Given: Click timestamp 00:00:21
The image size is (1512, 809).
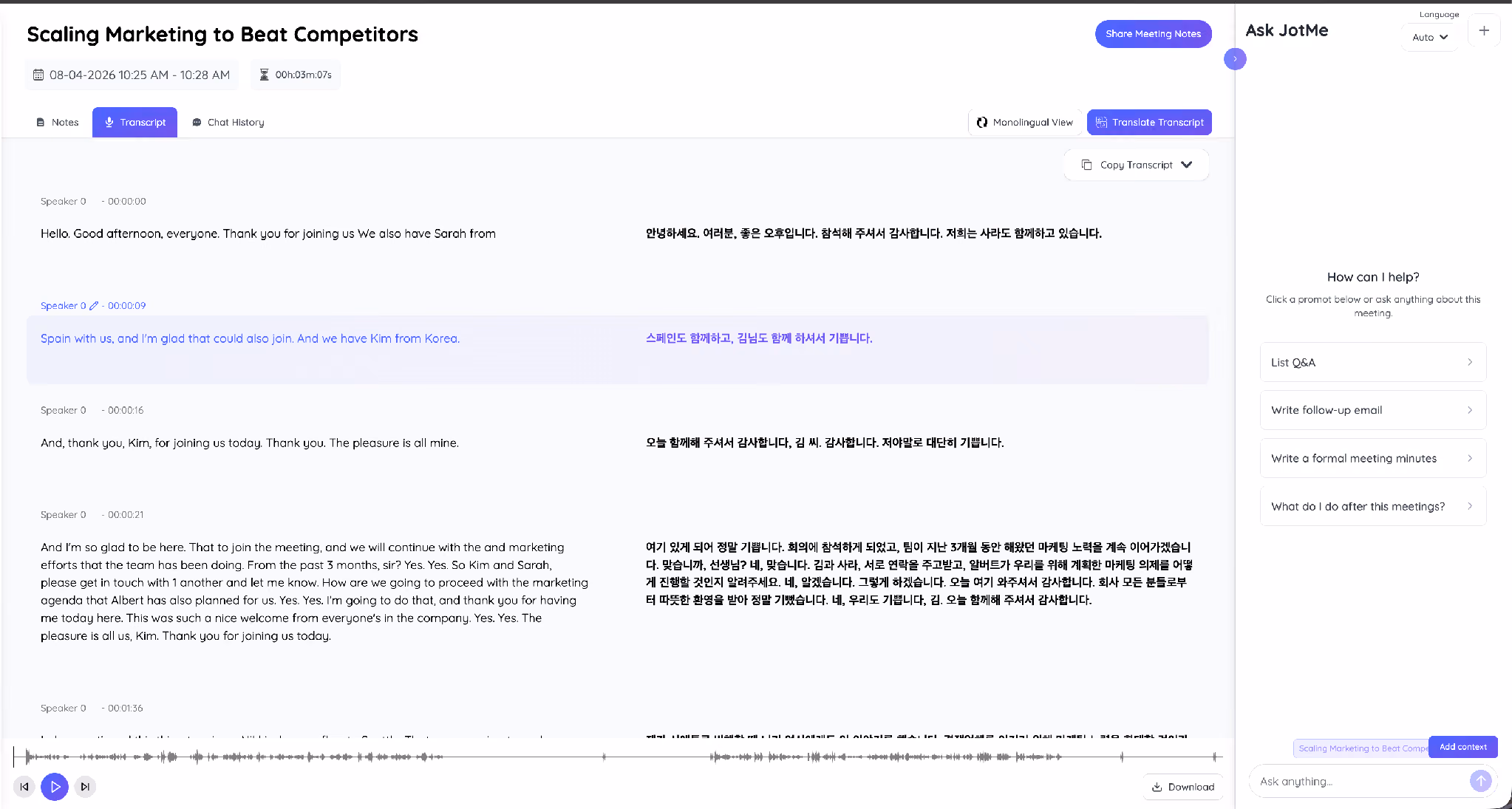Looking at the screenshot, I should click(126, 515).
